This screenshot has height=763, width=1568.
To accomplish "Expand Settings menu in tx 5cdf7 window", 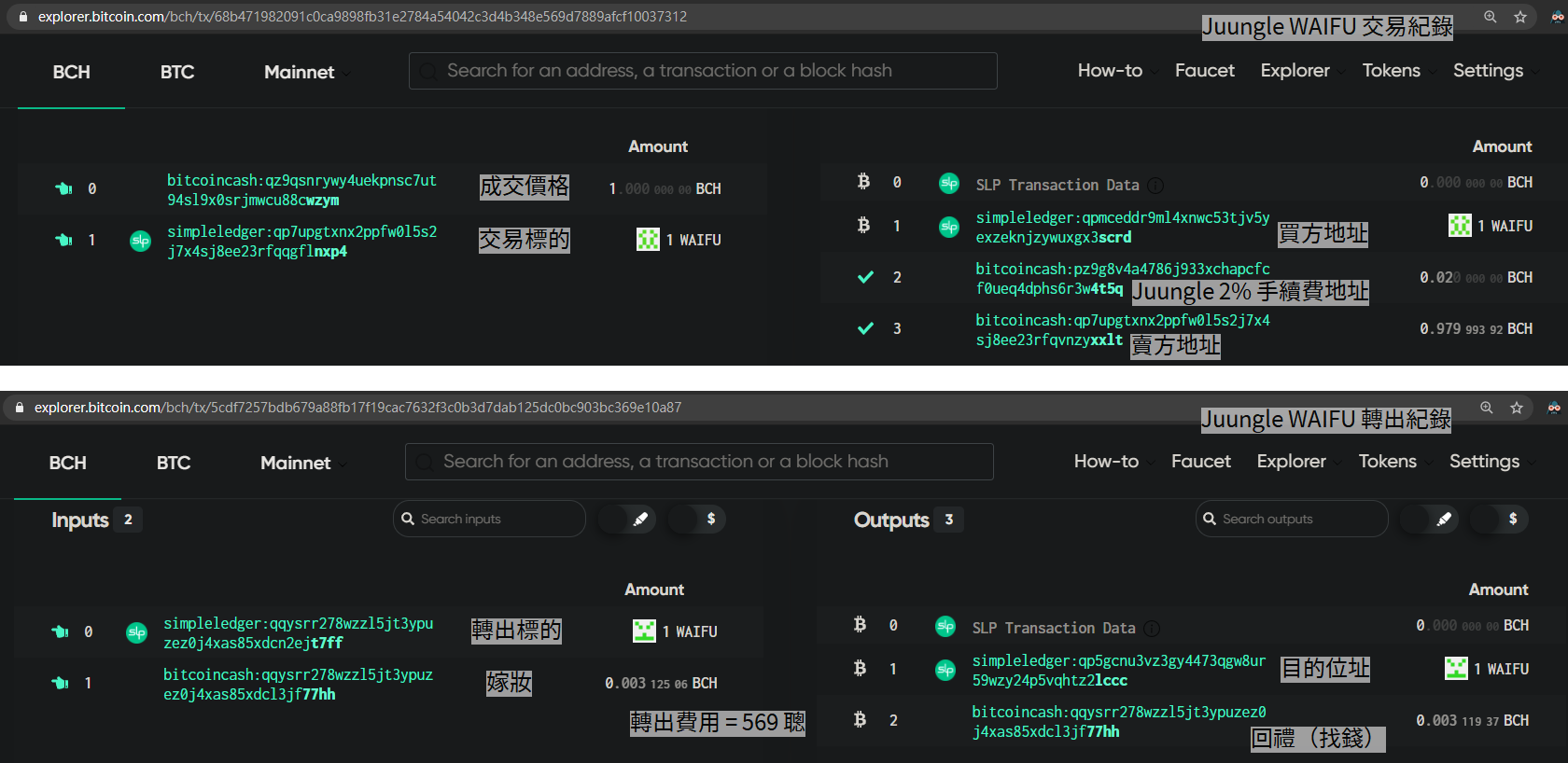I will click(1492, 462).
